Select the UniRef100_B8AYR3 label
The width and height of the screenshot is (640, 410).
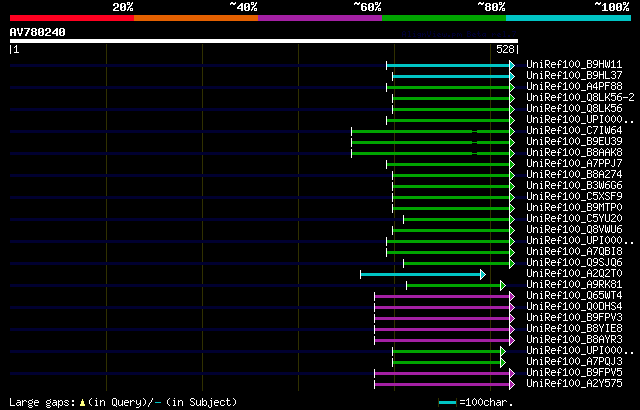point(574,340)
